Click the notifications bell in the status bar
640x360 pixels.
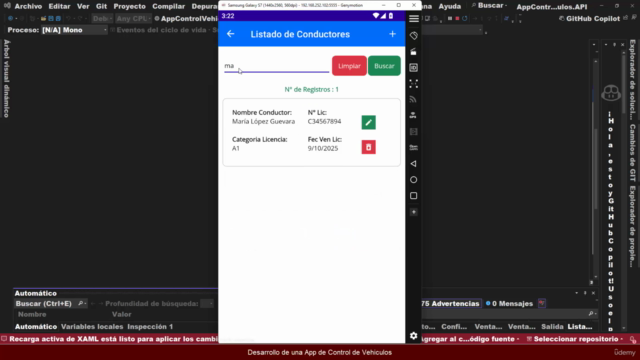pos(633,339)
